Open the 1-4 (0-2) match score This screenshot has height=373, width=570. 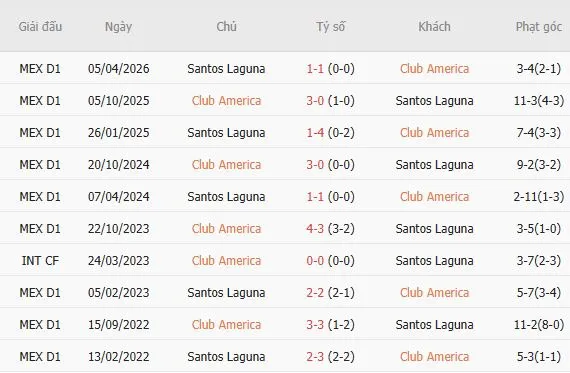(x=330, y=133)
